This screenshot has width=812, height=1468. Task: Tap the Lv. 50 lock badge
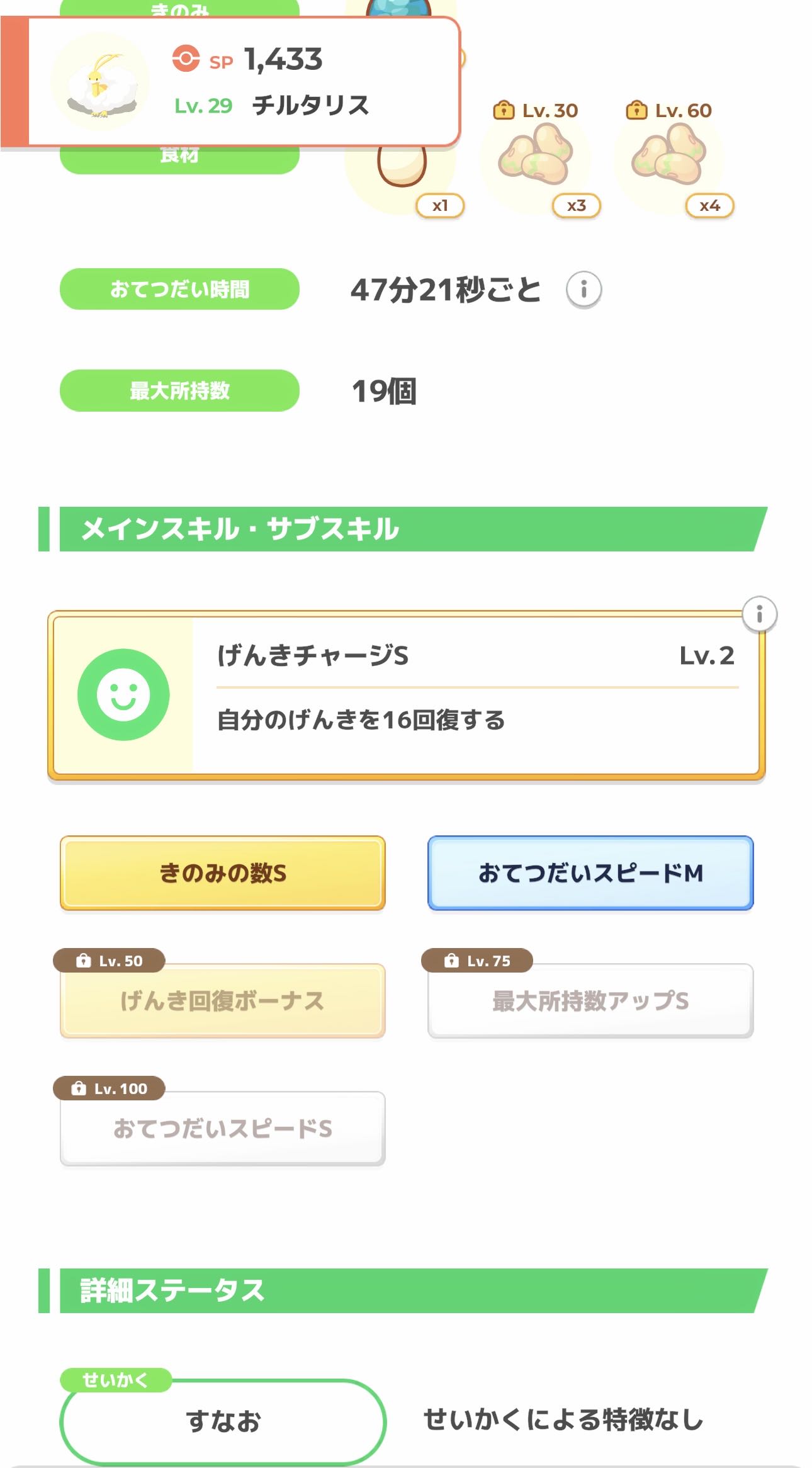pyautogui.click(x=110, y=961)
